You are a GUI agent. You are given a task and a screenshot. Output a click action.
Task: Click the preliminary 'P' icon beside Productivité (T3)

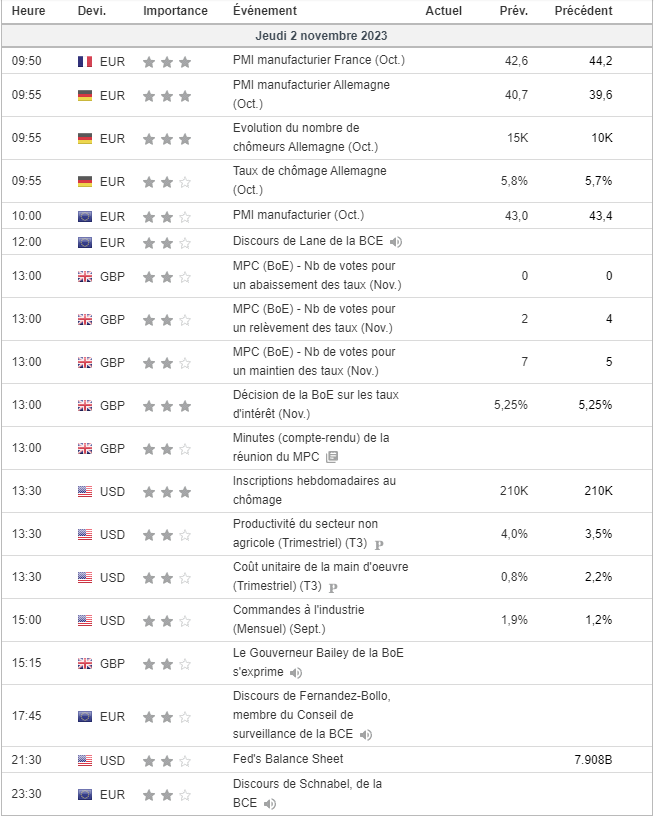click(379, 544)
